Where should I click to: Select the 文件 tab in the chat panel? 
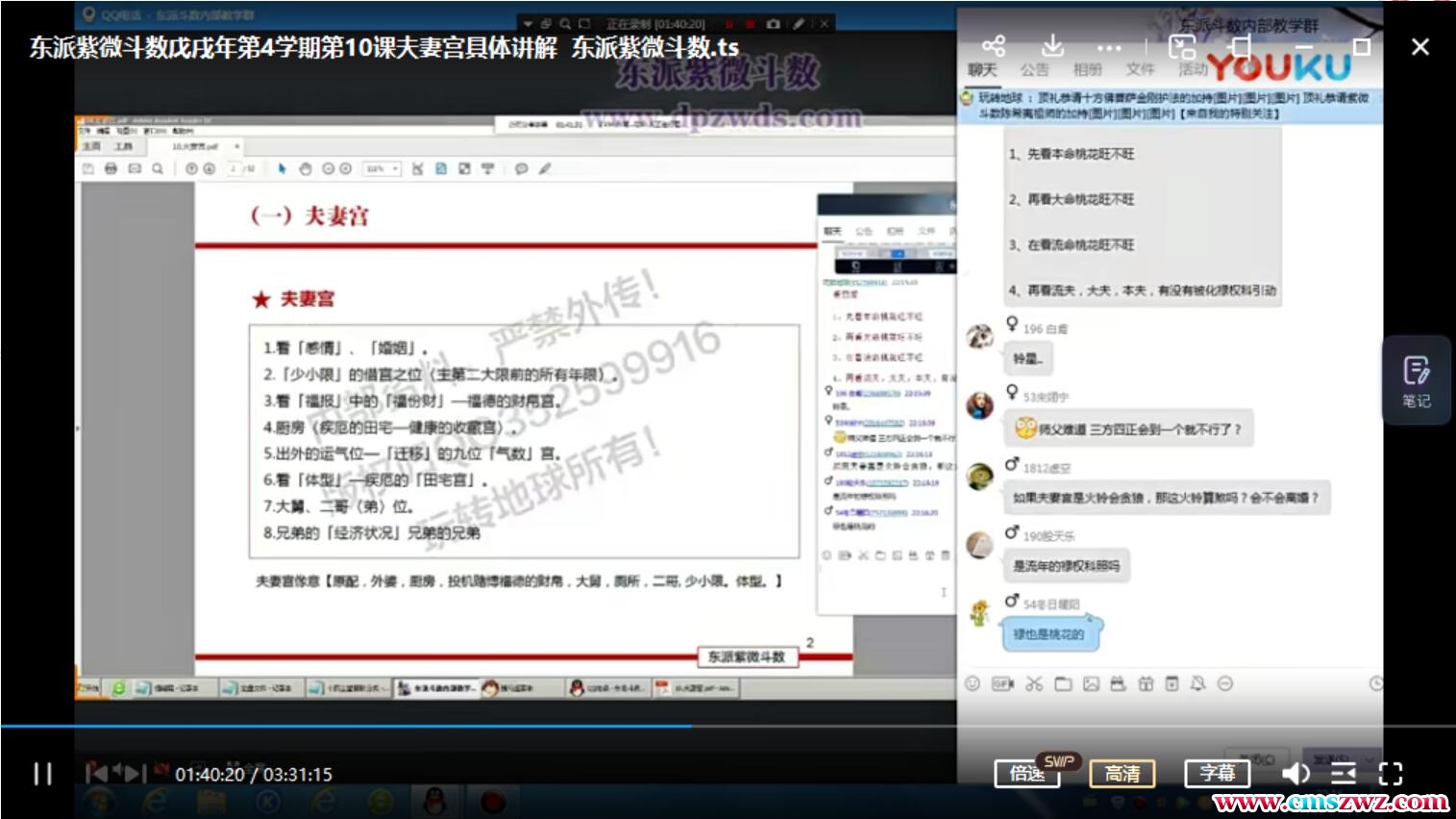click(x=1140, y=70)
